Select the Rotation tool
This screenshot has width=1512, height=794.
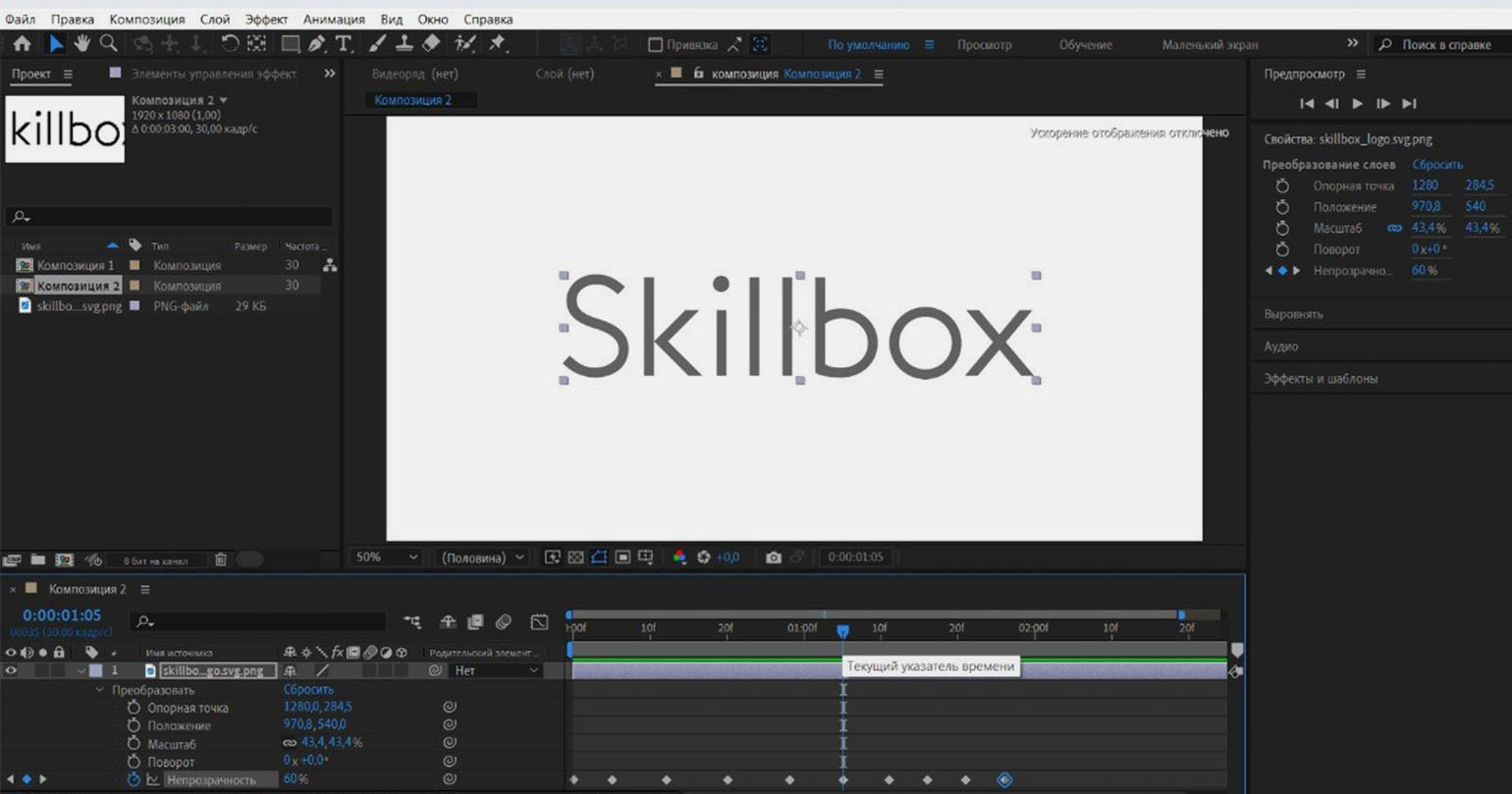[230, 44]
